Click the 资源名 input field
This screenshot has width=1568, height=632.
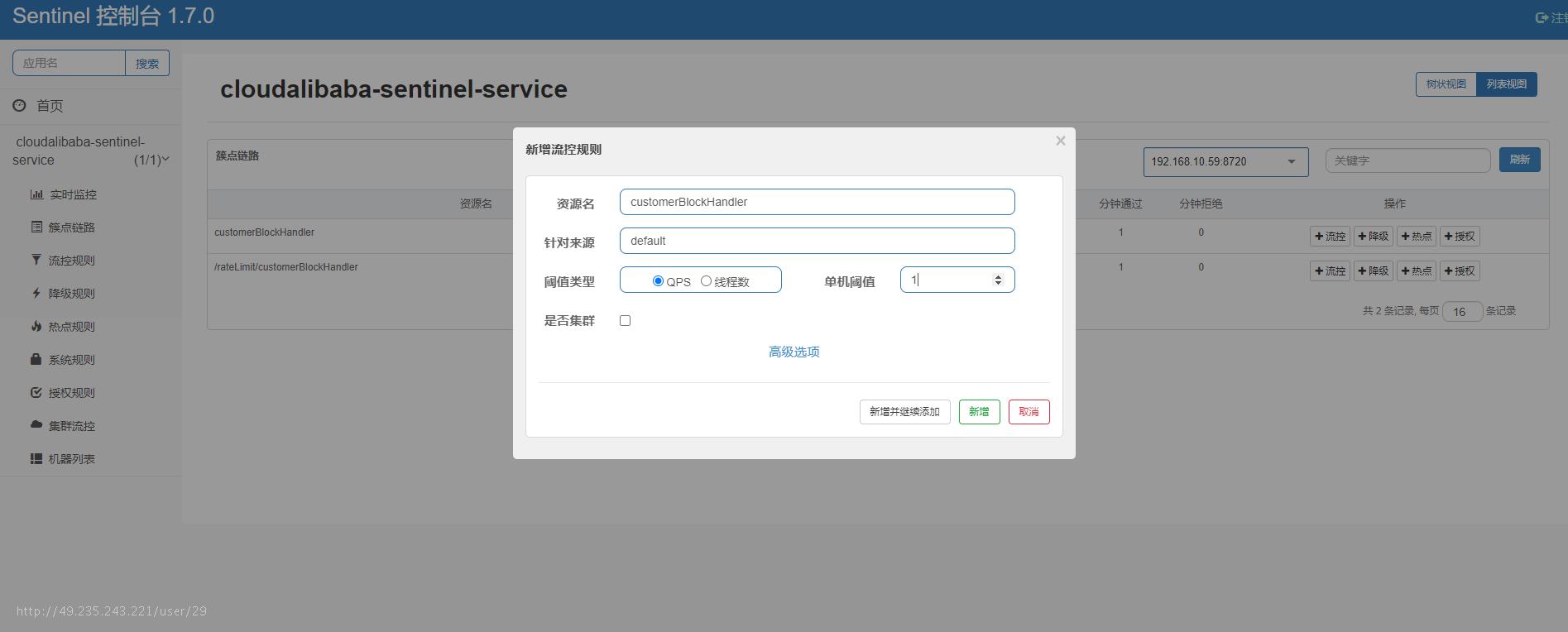coord(817,202)
